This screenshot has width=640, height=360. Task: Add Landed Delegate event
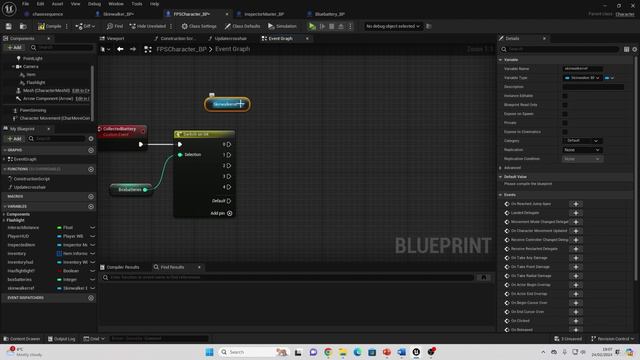(x=576, y=213)
